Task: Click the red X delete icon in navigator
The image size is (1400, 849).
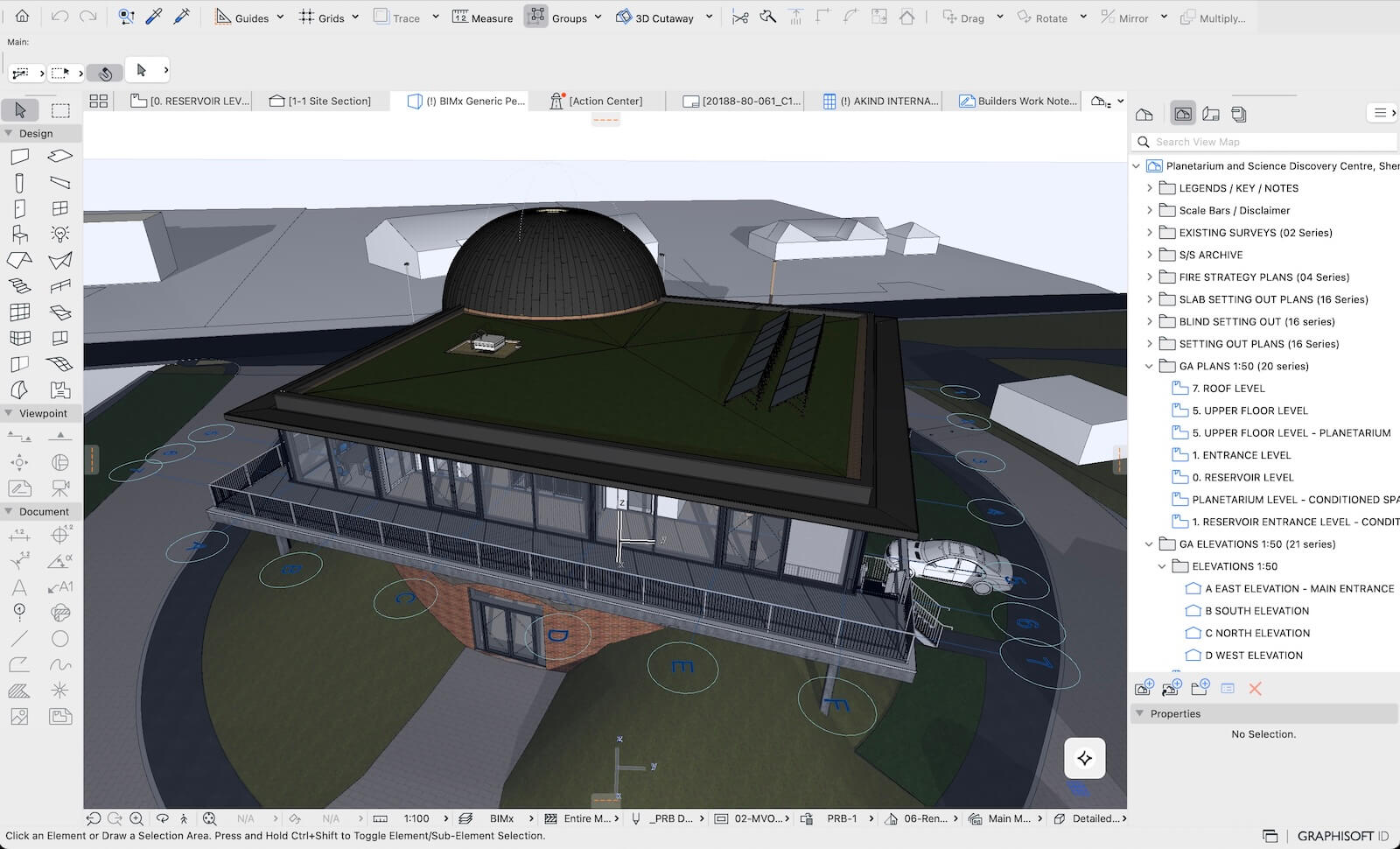Action: pyautogui.click(x=1255, y=689)
